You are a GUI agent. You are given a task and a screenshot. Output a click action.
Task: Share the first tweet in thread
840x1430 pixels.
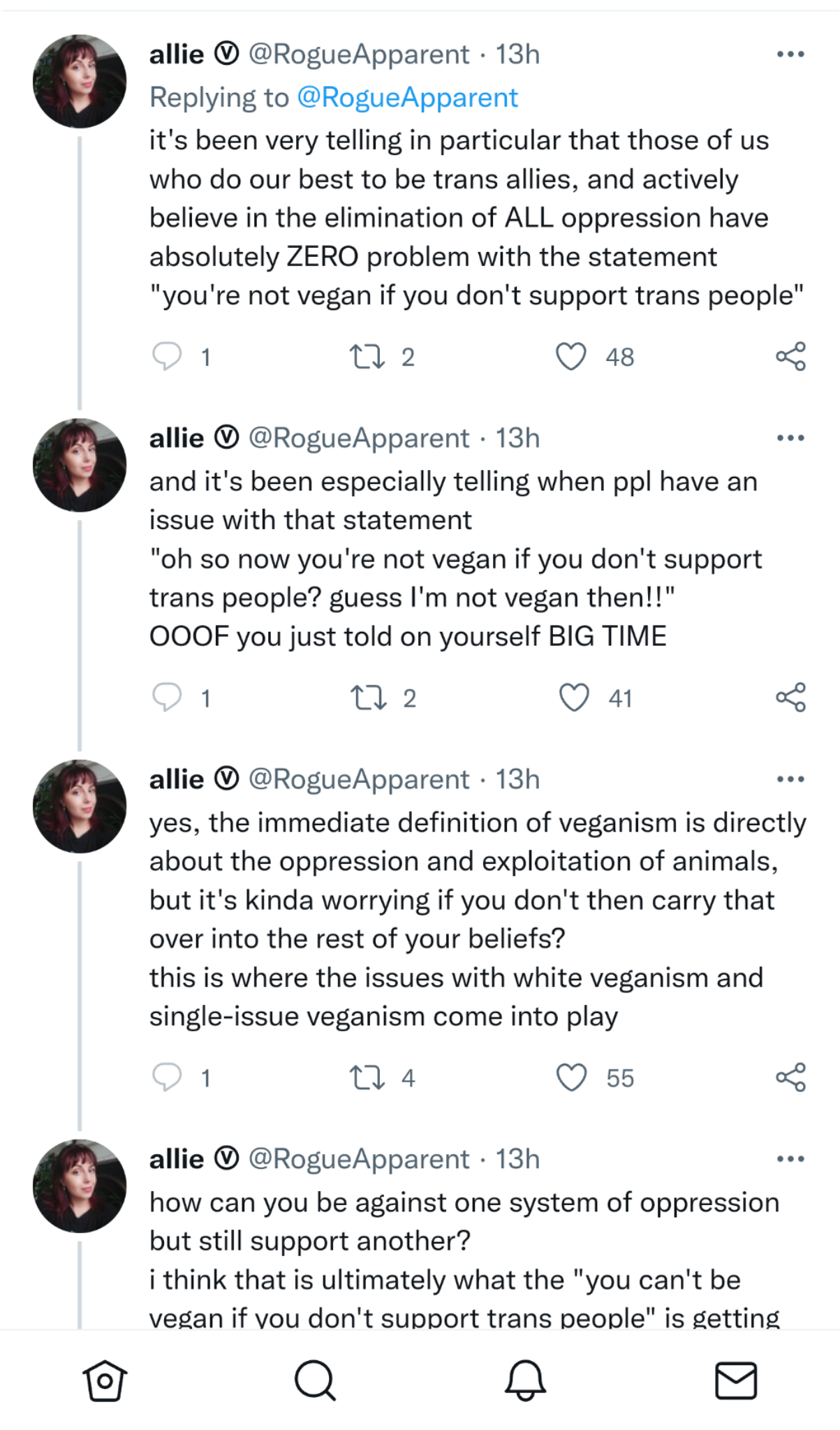click(x=790, y=356)
